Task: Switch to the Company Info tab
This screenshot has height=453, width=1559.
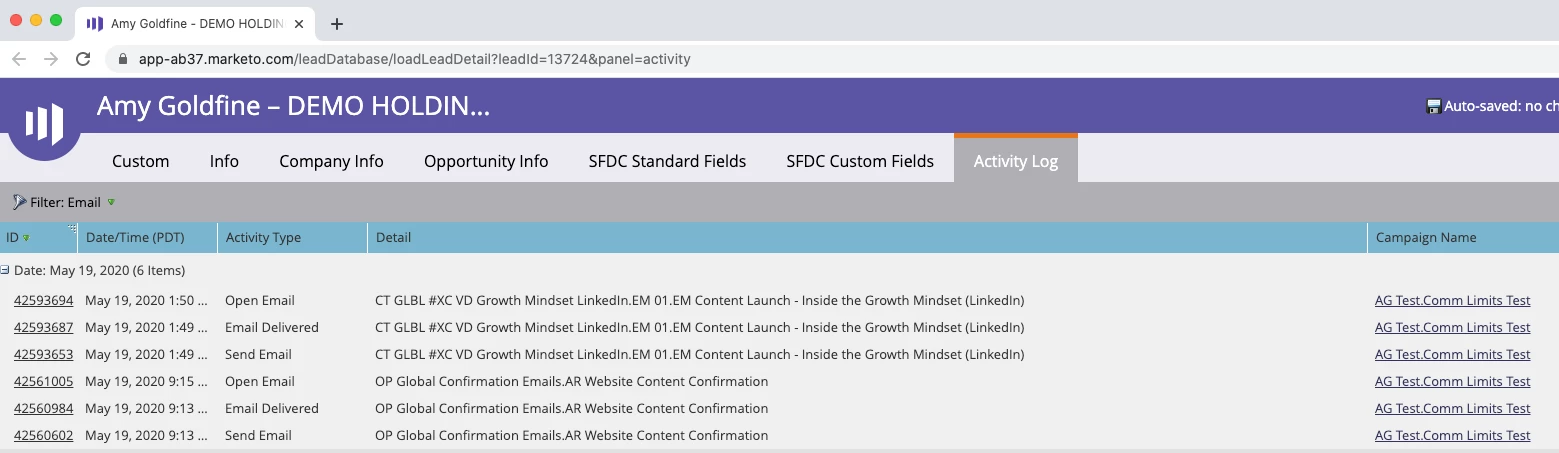Action: 331,161
